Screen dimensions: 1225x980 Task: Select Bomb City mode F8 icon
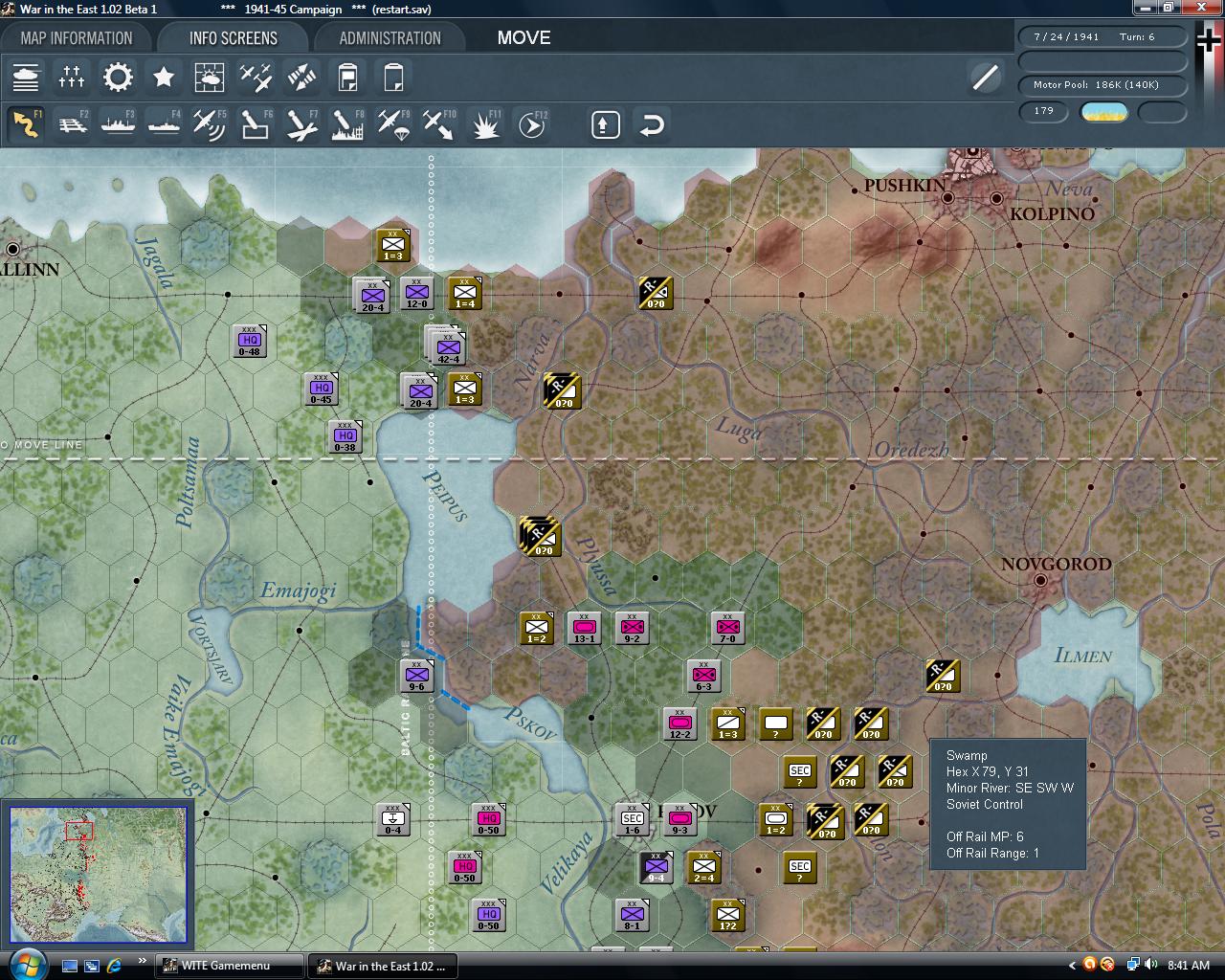tap(347, 124)
